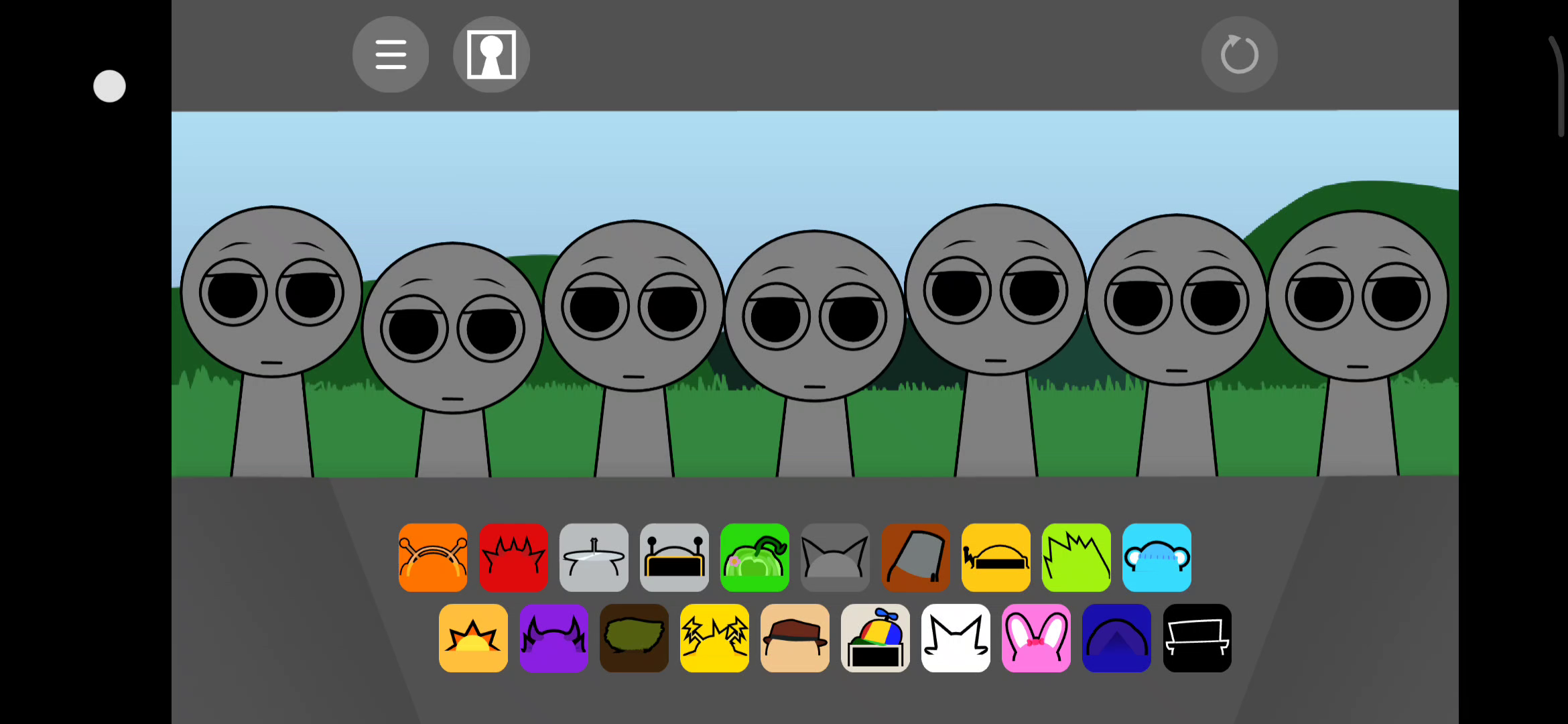
Task: Select the orange antenna headband icon
Action: (x=433, y=558)
